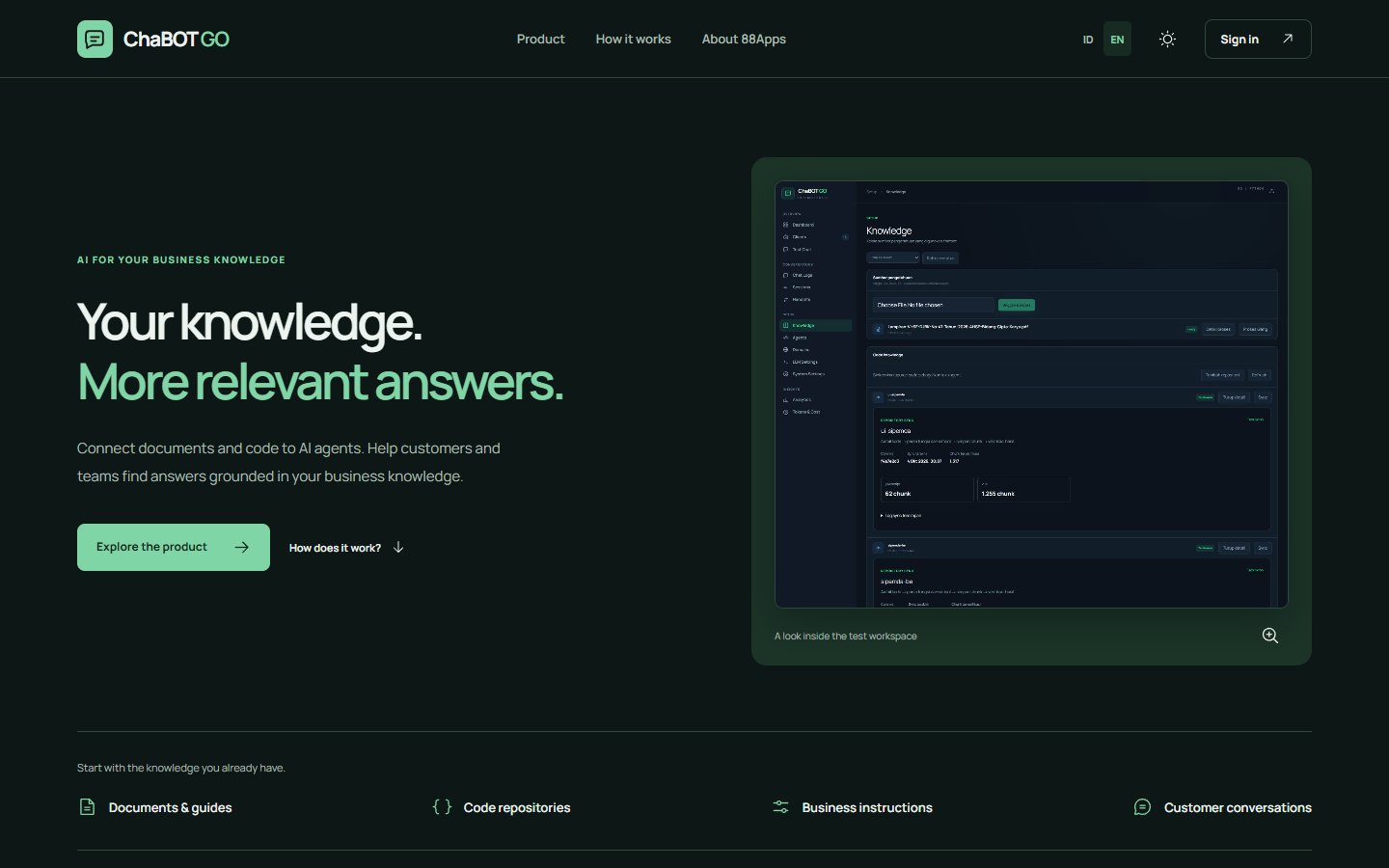Select the Customer conversations text
Viewport: 1389px width, 868px height.
tap(1238, 808)
